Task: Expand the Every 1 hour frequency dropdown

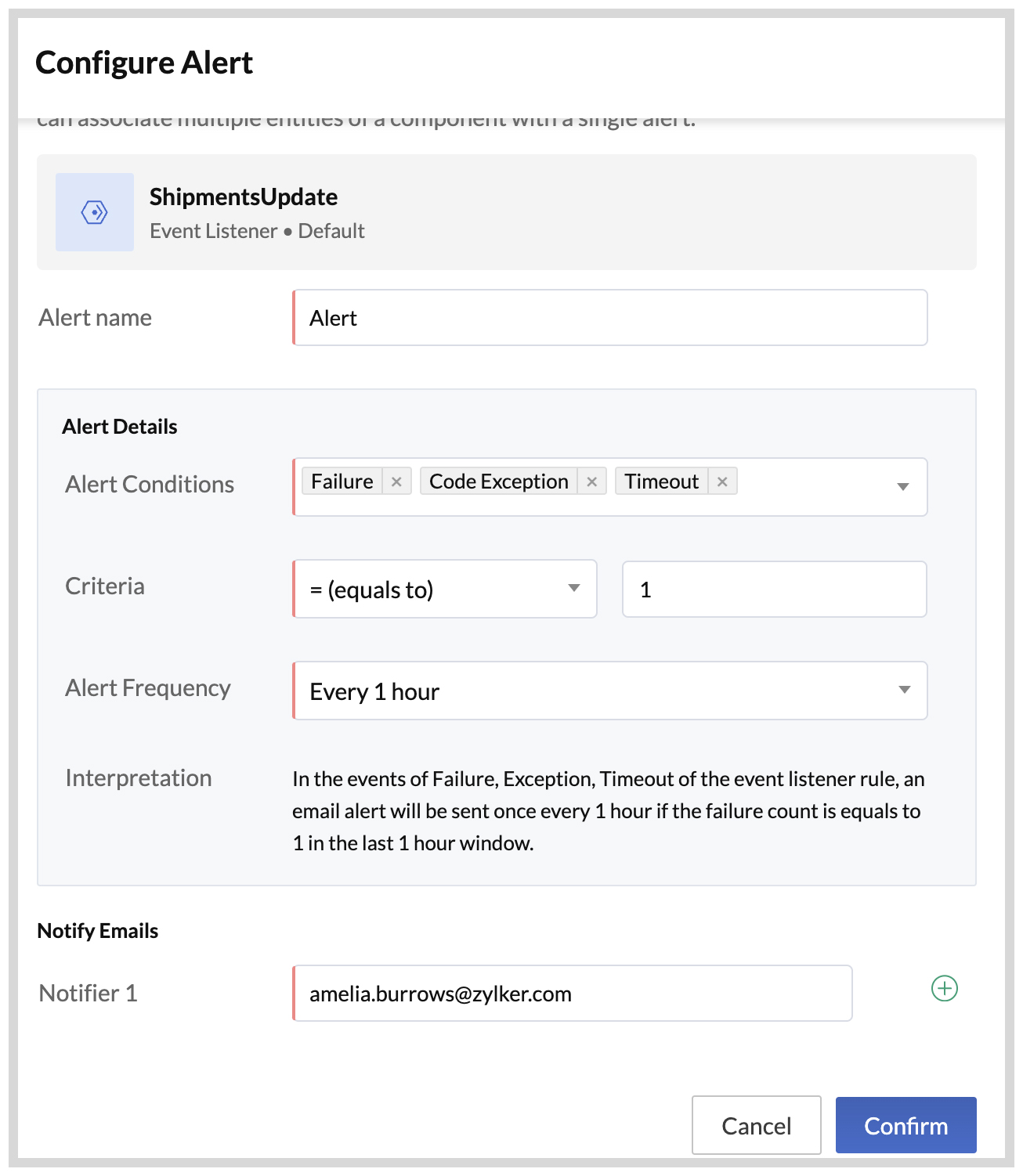Action: [x=904, y=691]
